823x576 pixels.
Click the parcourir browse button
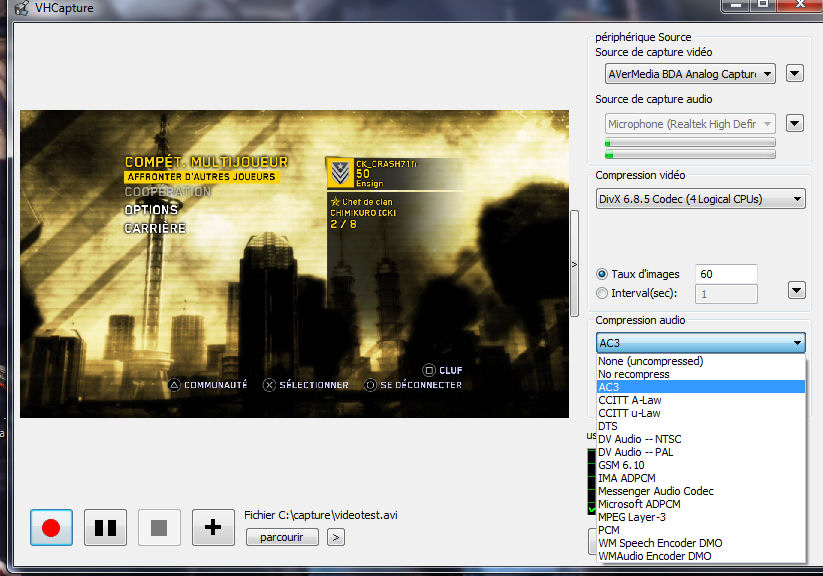[282, 537]
